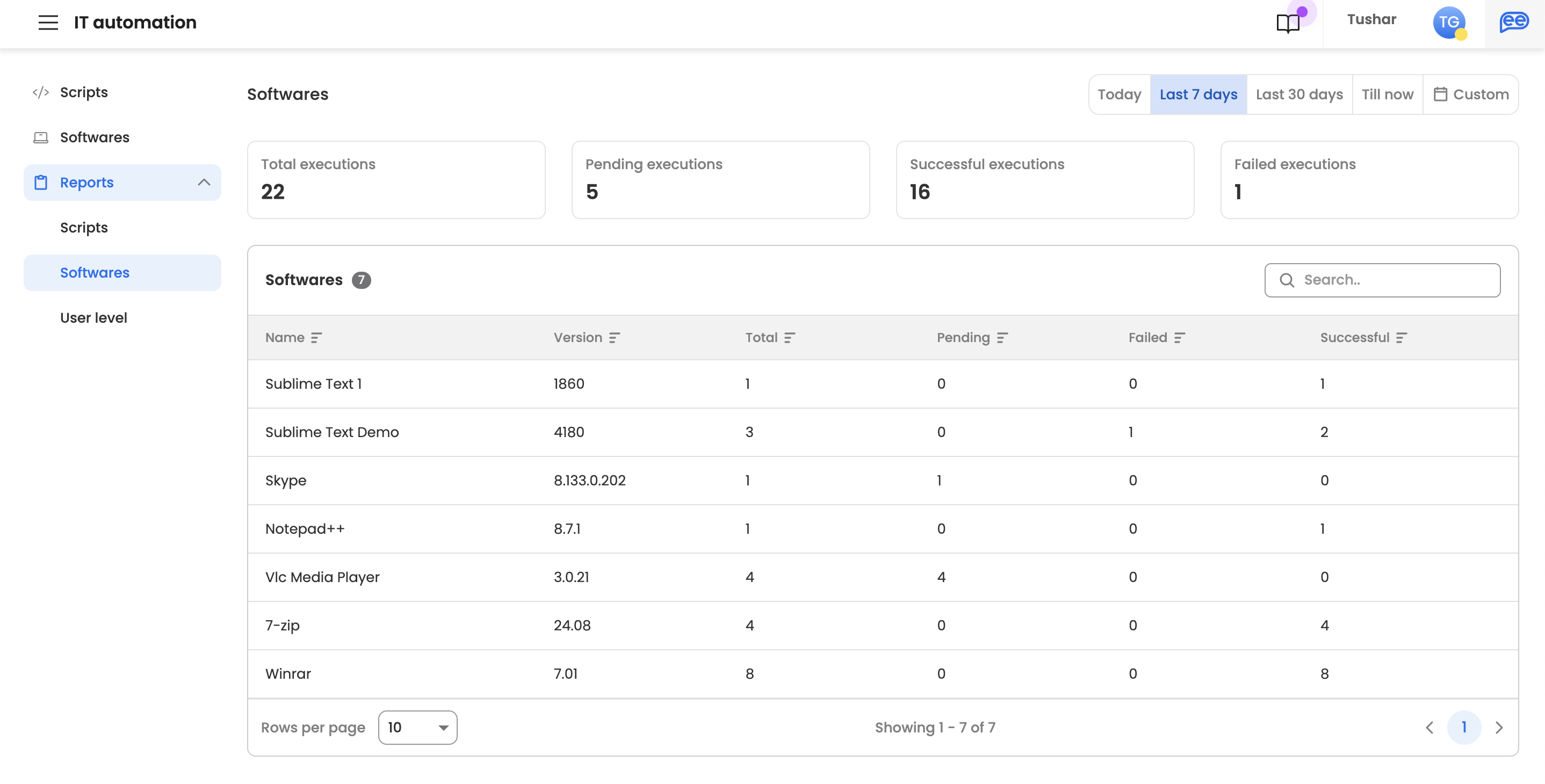The image size is (1545, 784).
Task: Open Rows per page dropdown
Action: (x=417, y=727)
